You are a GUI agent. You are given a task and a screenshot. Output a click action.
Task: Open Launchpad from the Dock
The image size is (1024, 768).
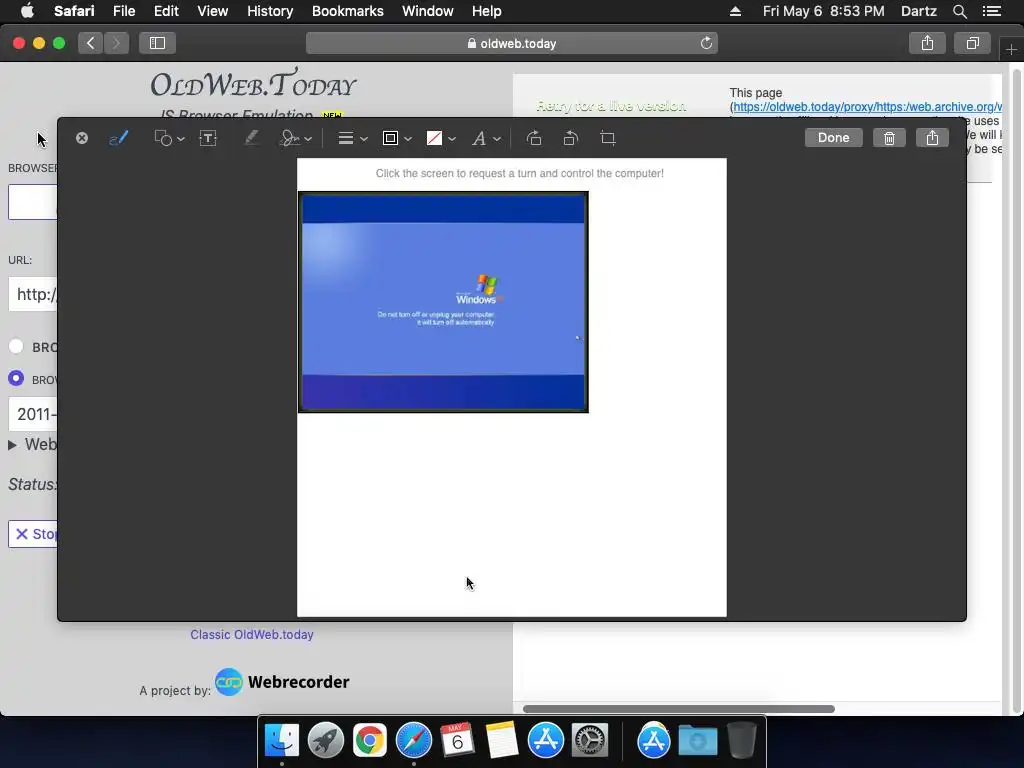(326, 740)
